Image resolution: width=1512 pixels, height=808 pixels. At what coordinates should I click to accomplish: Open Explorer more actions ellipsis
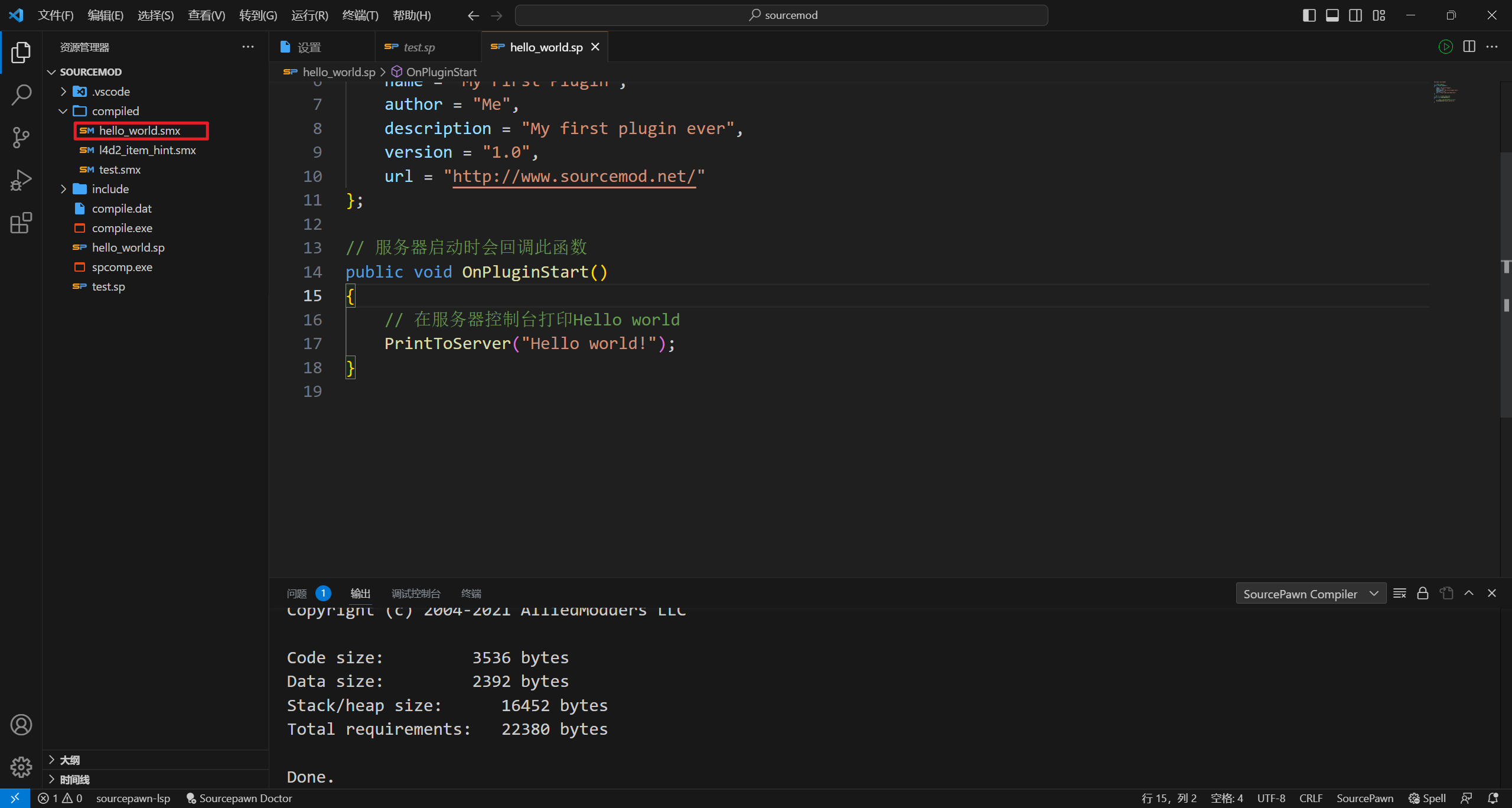248,47
